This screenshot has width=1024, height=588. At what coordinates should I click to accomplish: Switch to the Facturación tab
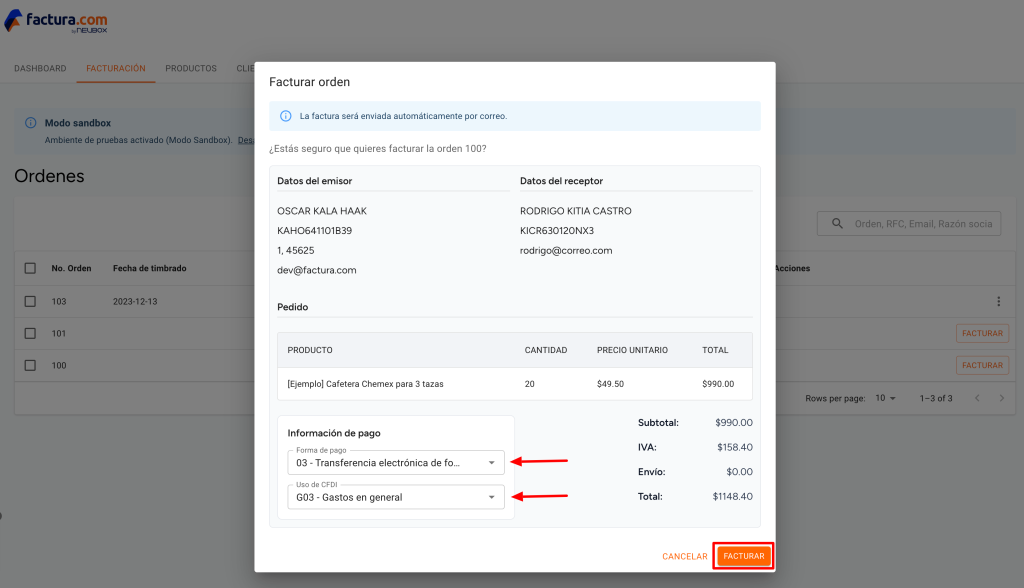click(x=116, y=69)
